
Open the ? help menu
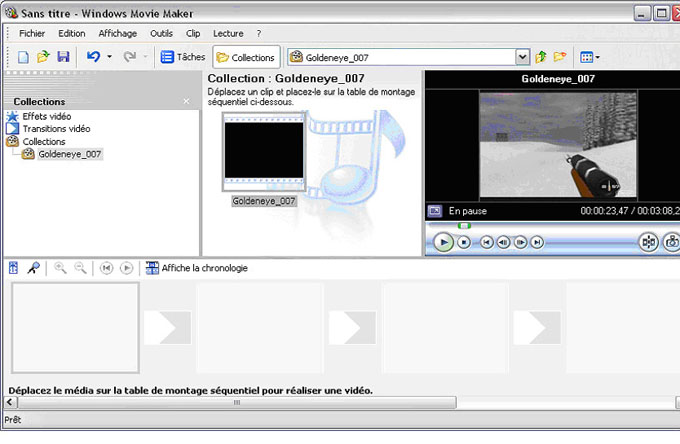coord(259,33)
